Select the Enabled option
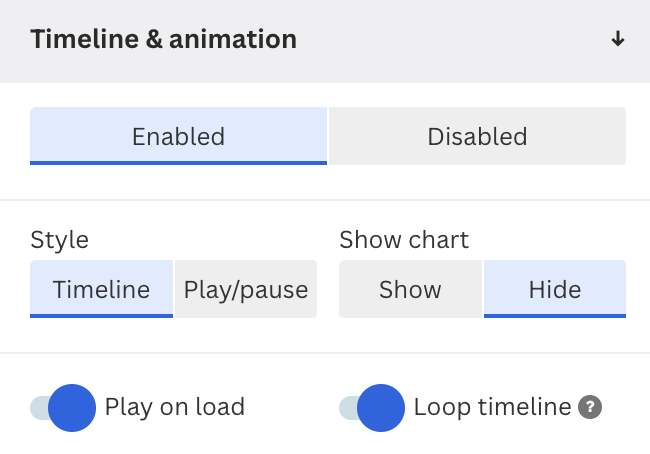The width and height of the screenshot is (650, 454). (x=178, y=136)
